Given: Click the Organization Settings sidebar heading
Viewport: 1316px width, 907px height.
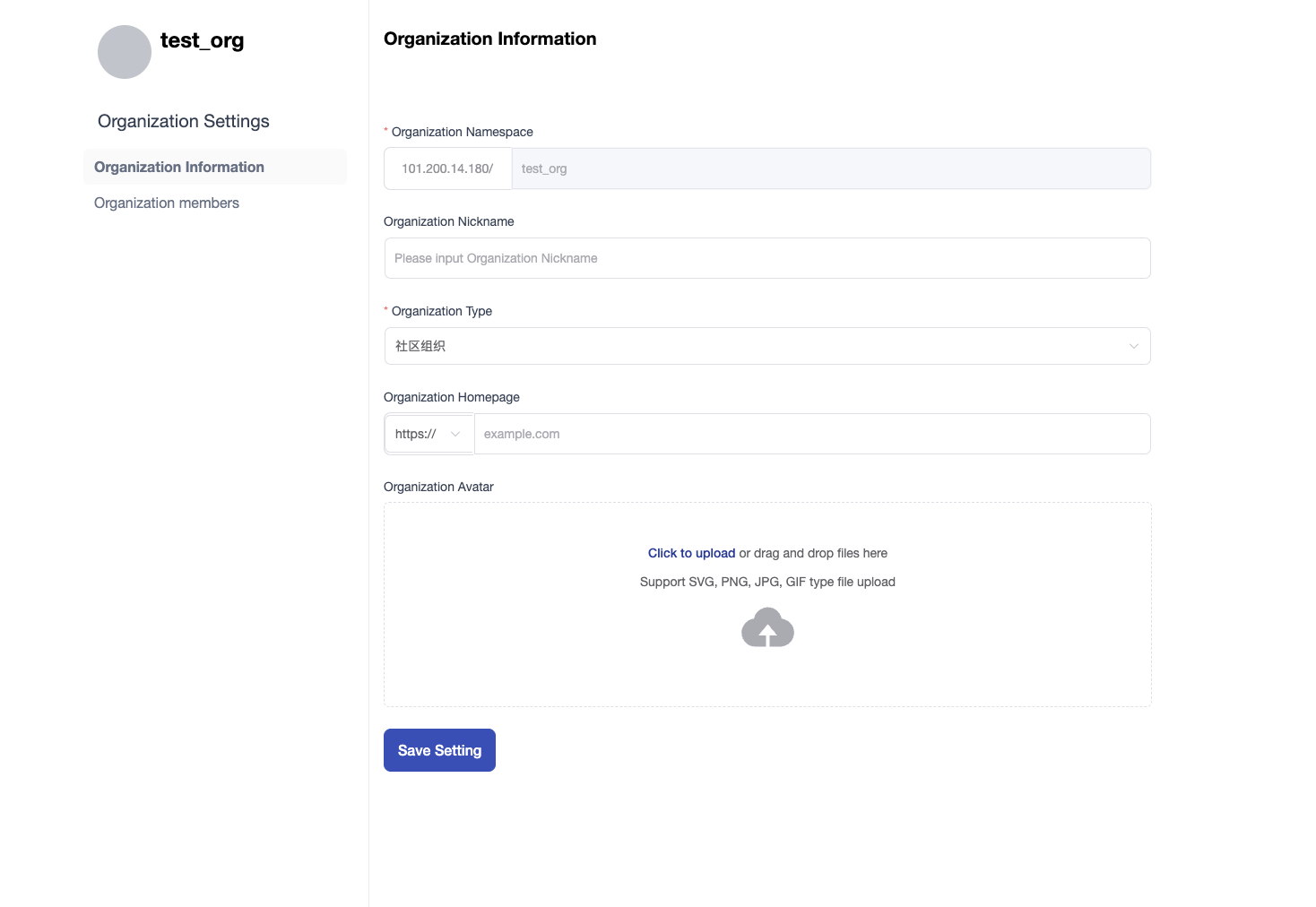Looking at the screenshot, I should [184, 122].
